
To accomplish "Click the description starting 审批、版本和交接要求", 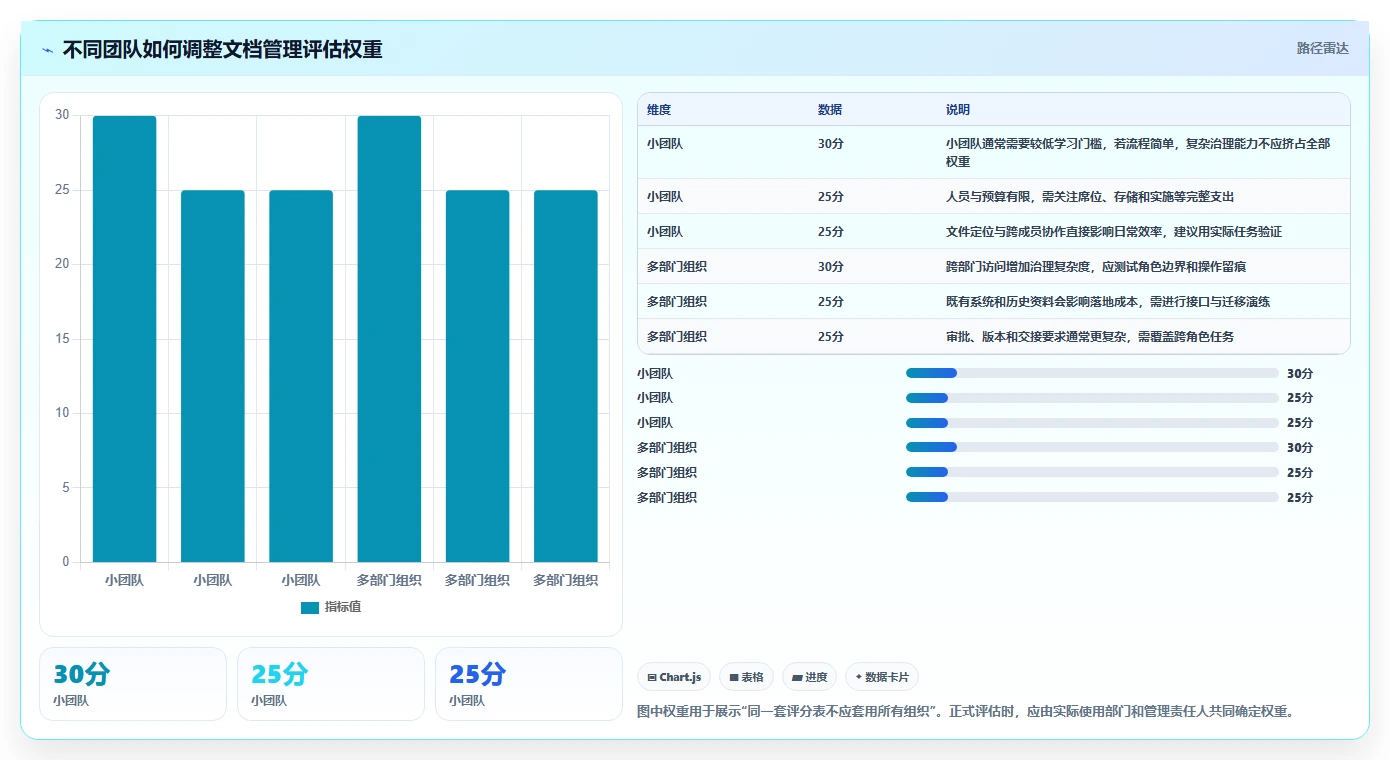I will coord(1090,337).
